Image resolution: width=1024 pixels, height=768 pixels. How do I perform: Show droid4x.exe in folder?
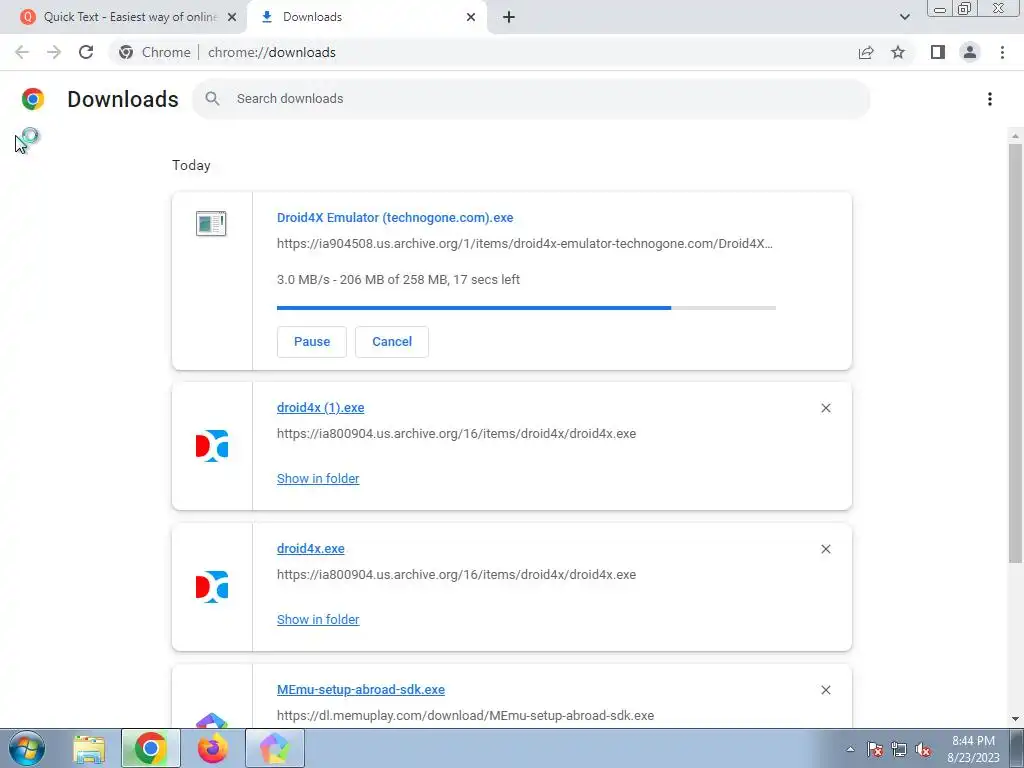click(x=318, y=620)
